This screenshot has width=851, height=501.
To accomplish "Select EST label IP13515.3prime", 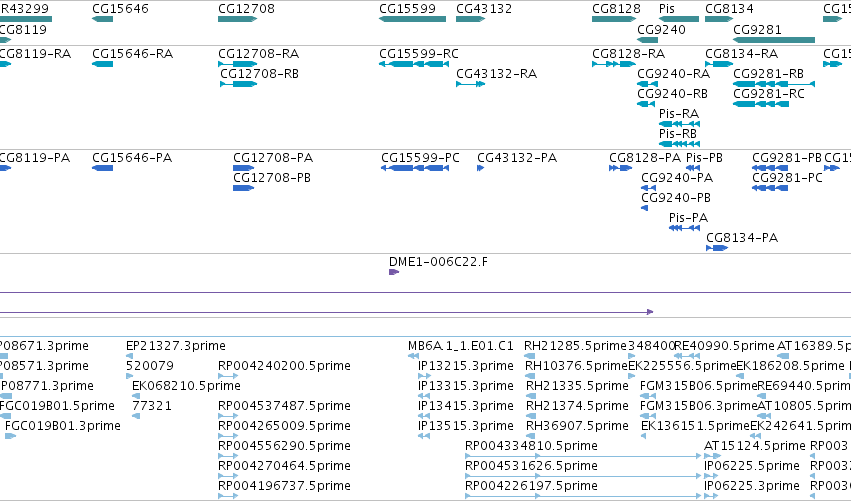I will pos(466,426).
